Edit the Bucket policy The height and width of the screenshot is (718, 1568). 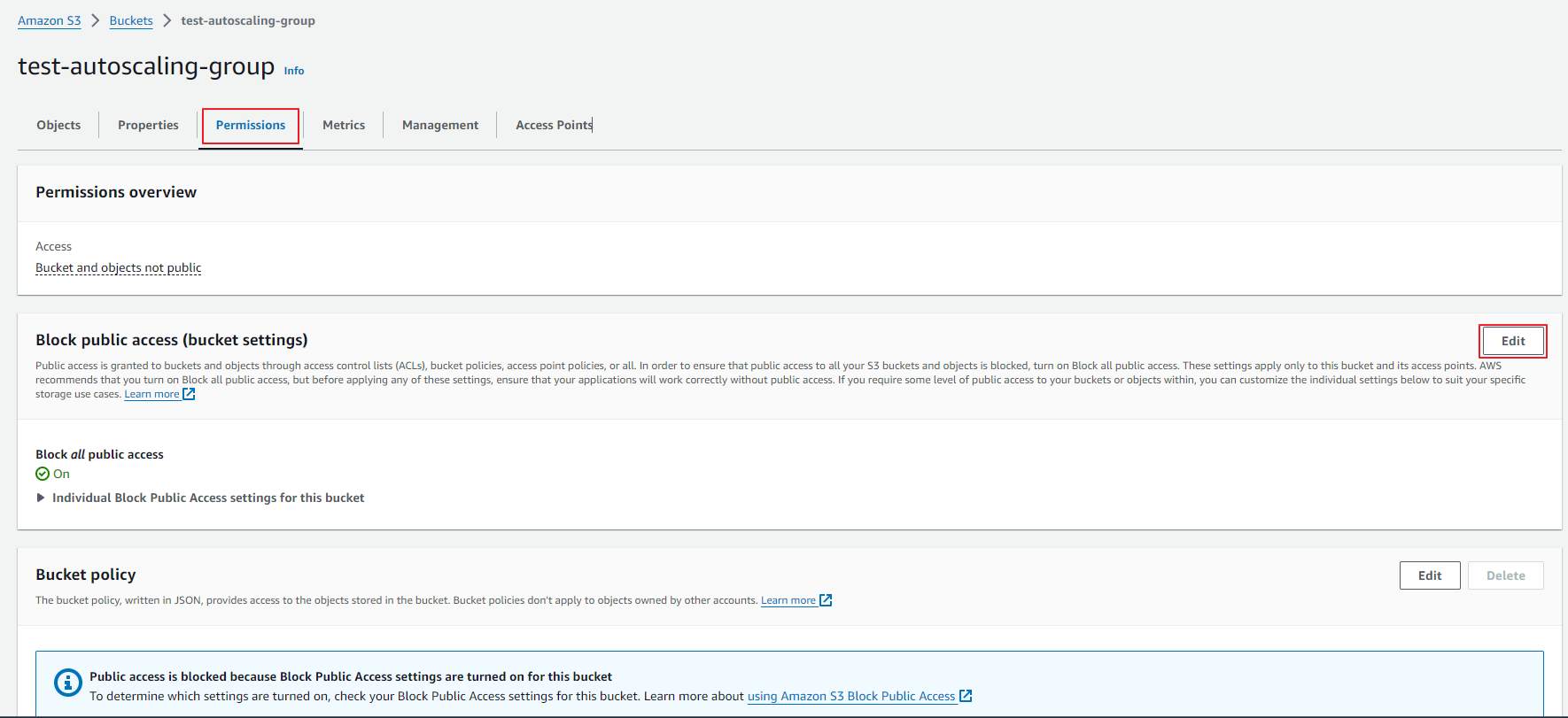click(x=1430, y=575)
